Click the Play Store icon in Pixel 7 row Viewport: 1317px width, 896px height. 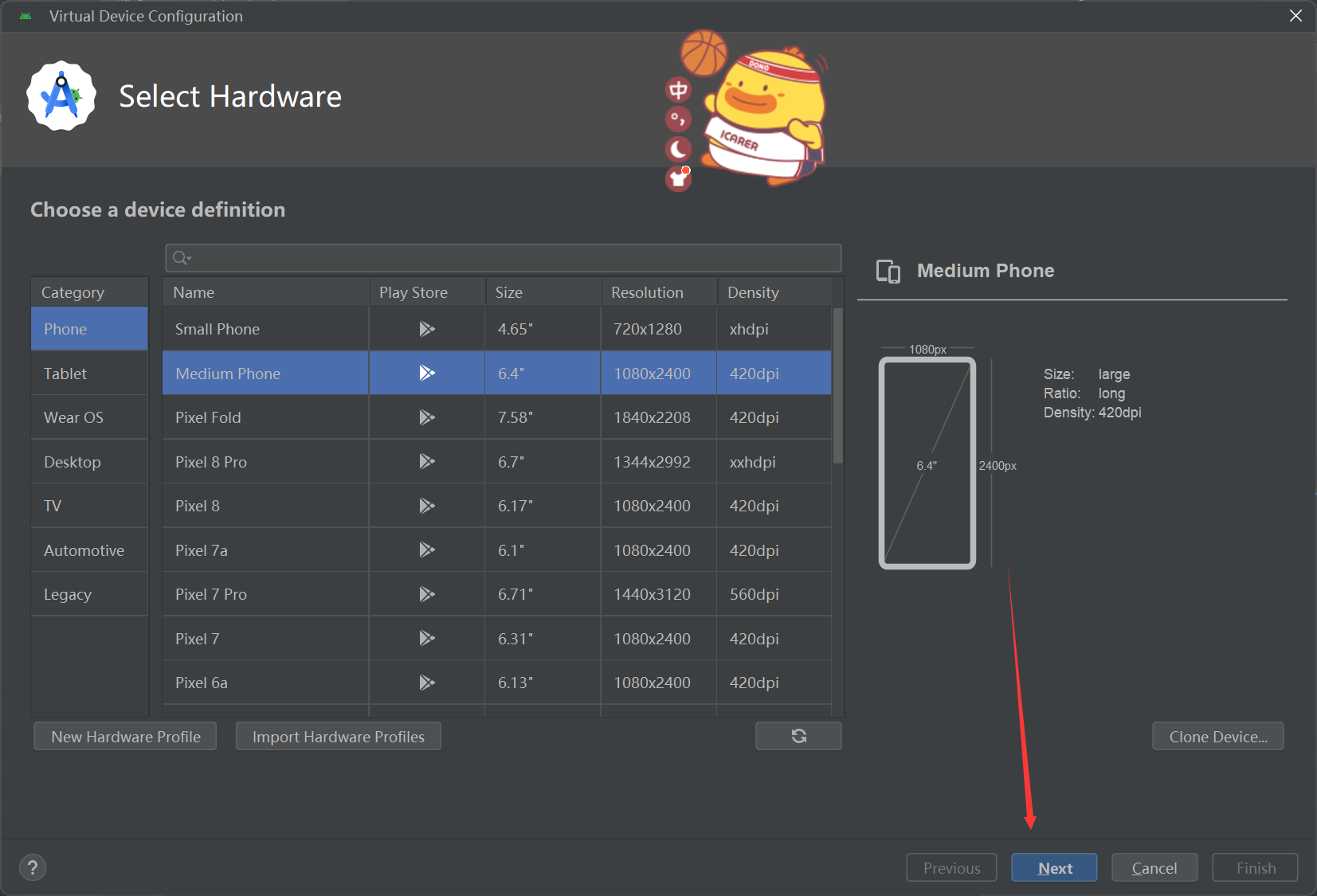(427, 638)
